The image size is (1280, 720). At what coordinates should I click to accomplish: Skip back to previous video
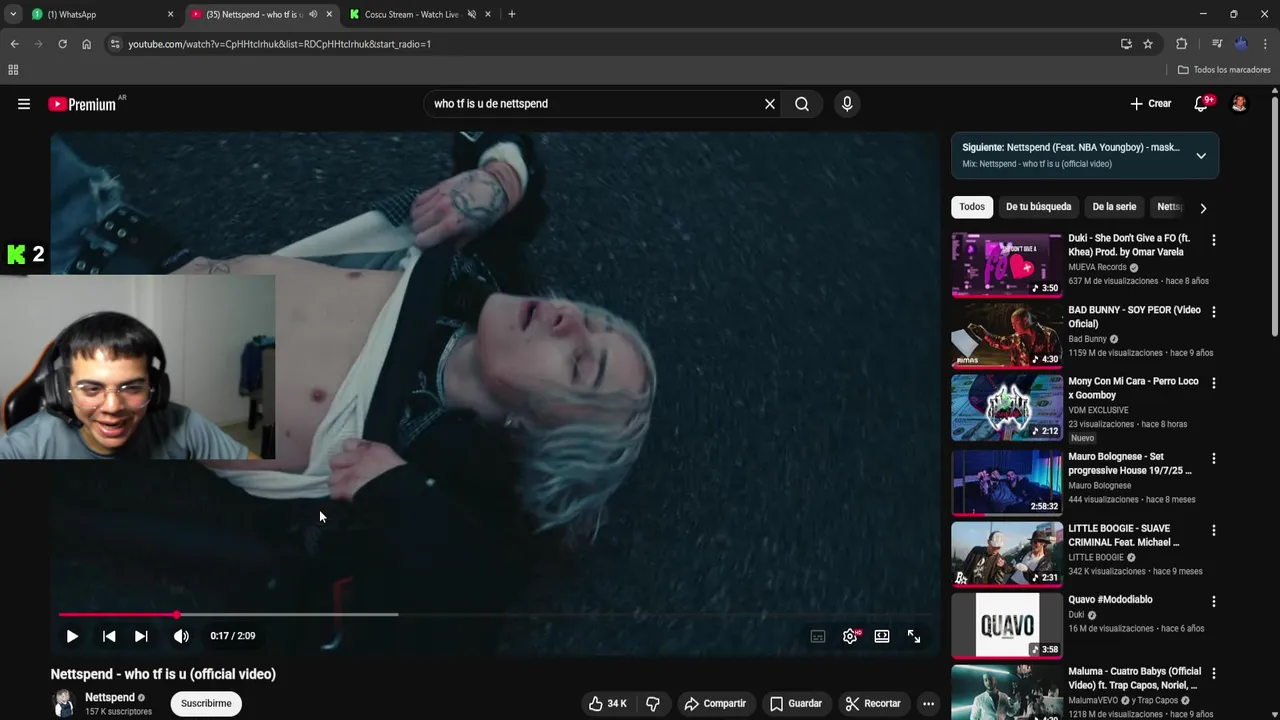(109, 636)
